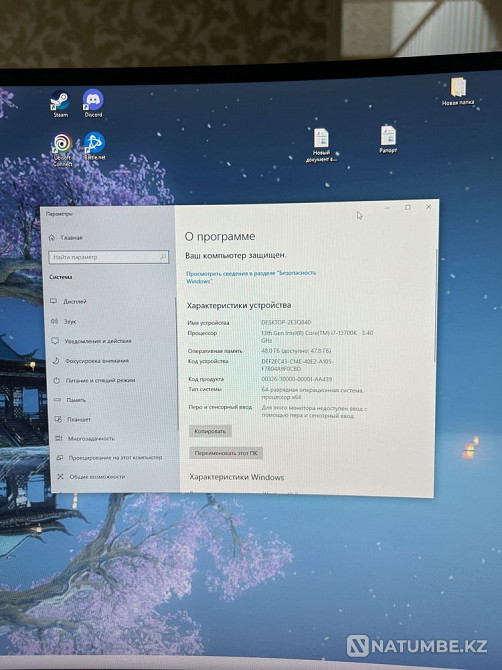The image size is (502, 670).
Task: Open the Steam desktop shortcut
Action: click(60, 104)
